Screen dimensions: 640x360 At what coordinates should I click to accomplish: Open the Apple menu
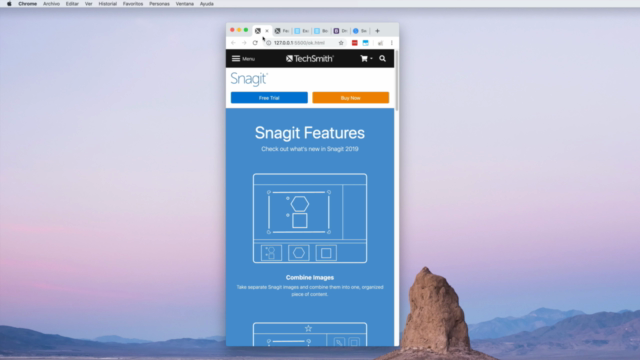pos(9,4)
